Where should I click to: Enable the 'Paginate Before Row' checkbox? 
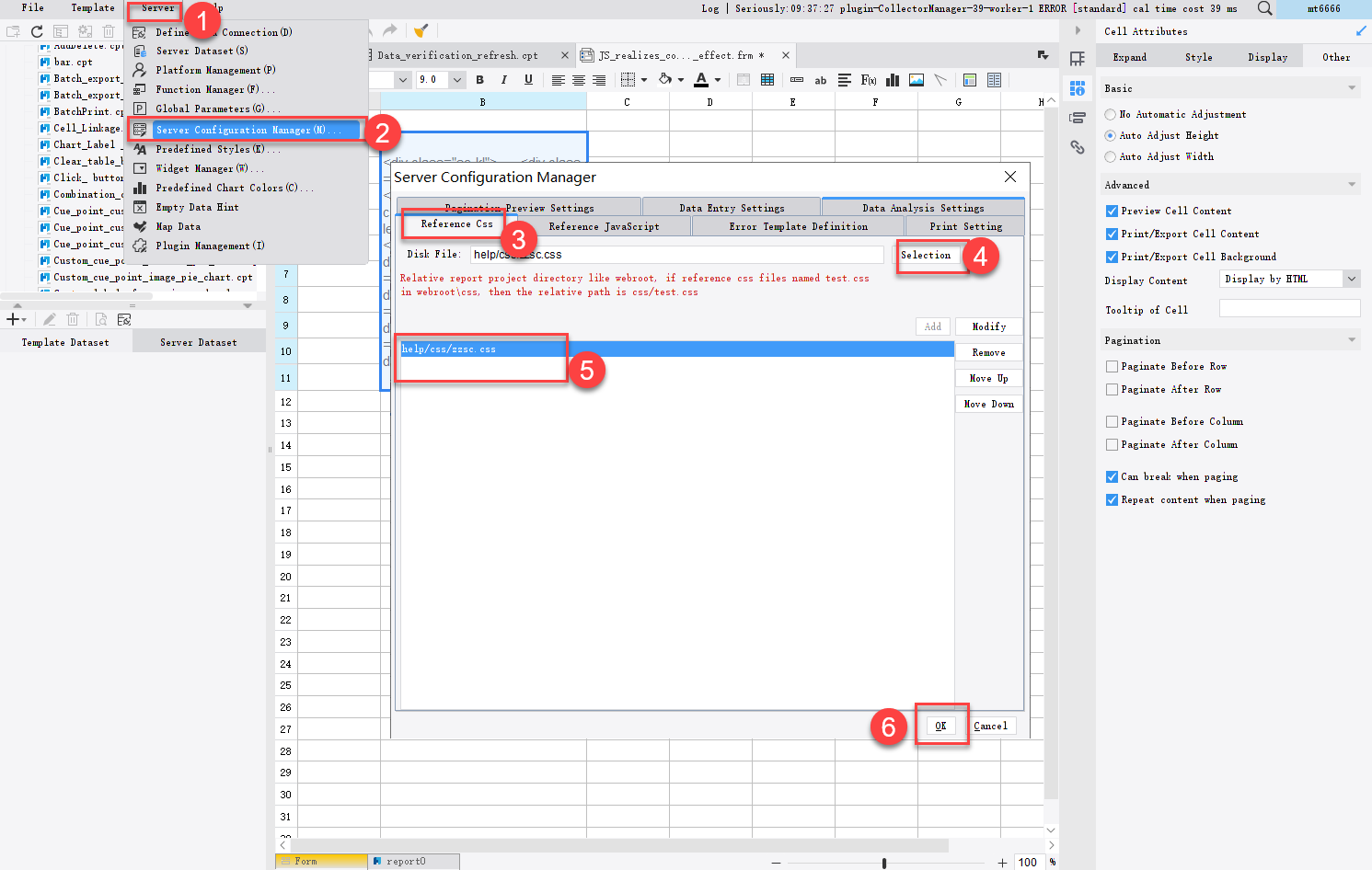[1112, 366]
